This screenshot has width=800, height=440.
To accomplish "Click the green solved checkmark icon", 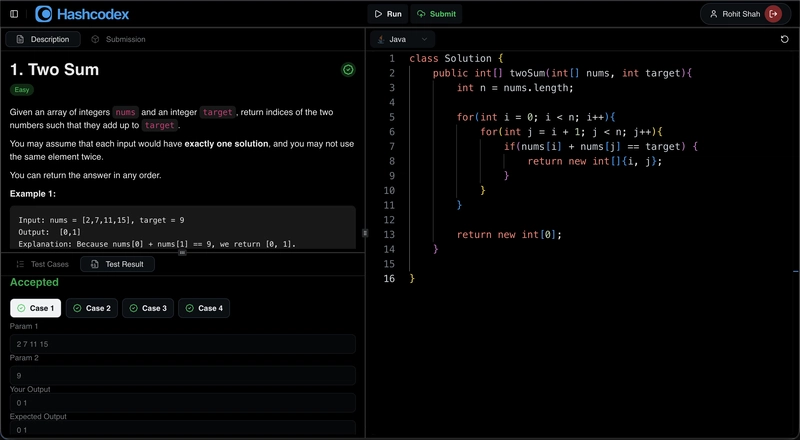I will point(348,70).
